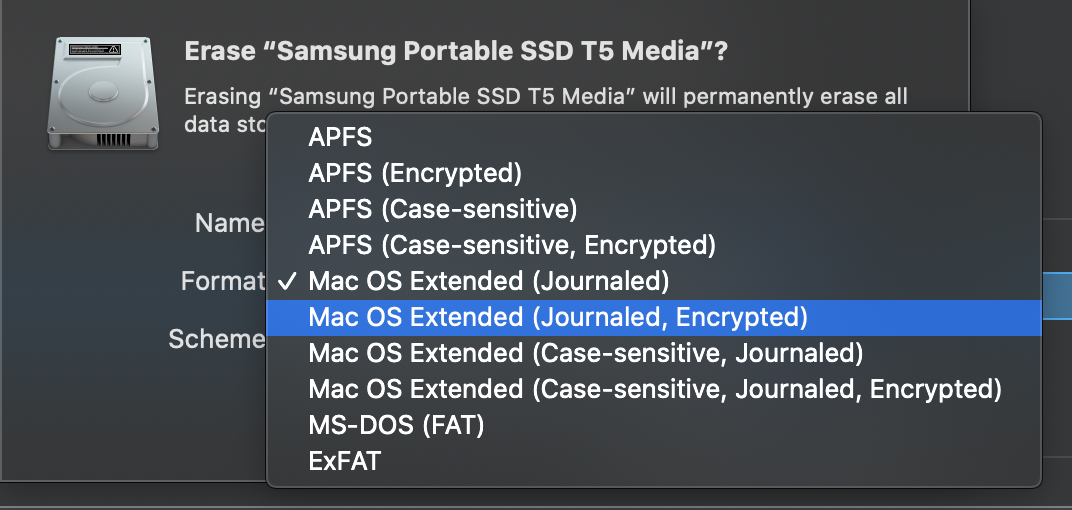Click the Format label
The width and height of the screenshot is (1072, 510).
[223, 281]
